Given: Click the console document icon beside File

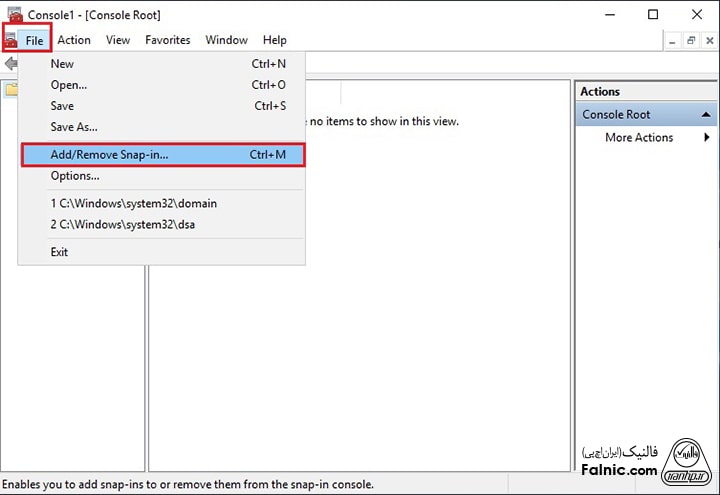Looking at the screenshot, I should coord(11,40).
